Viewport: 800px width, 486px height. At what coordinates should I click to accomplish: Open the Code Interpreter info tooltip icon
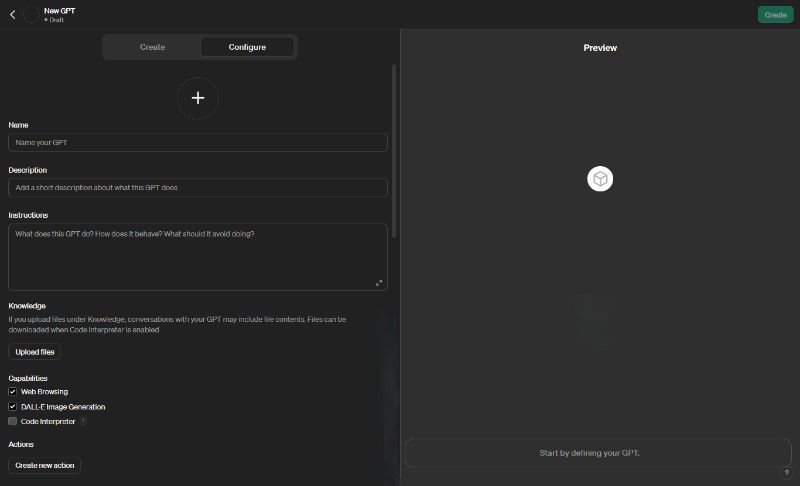[x=83, y=421]
